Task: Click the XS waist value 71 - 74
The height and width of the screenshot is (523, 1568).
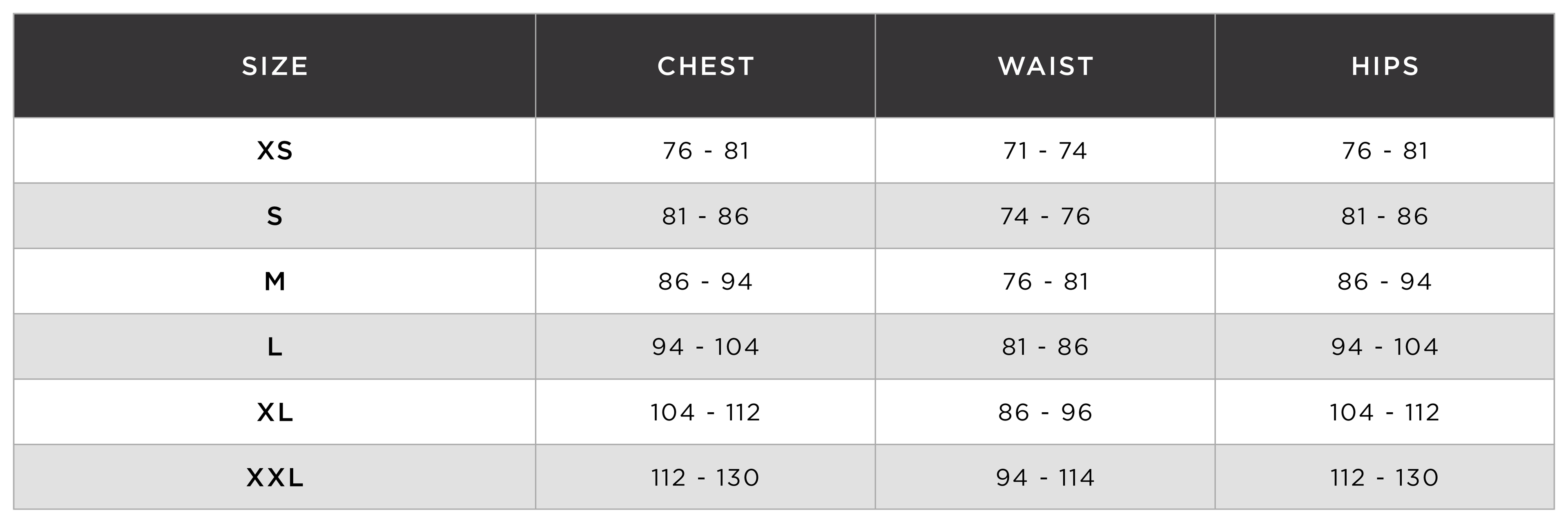Action: [x=1046, y=151]
